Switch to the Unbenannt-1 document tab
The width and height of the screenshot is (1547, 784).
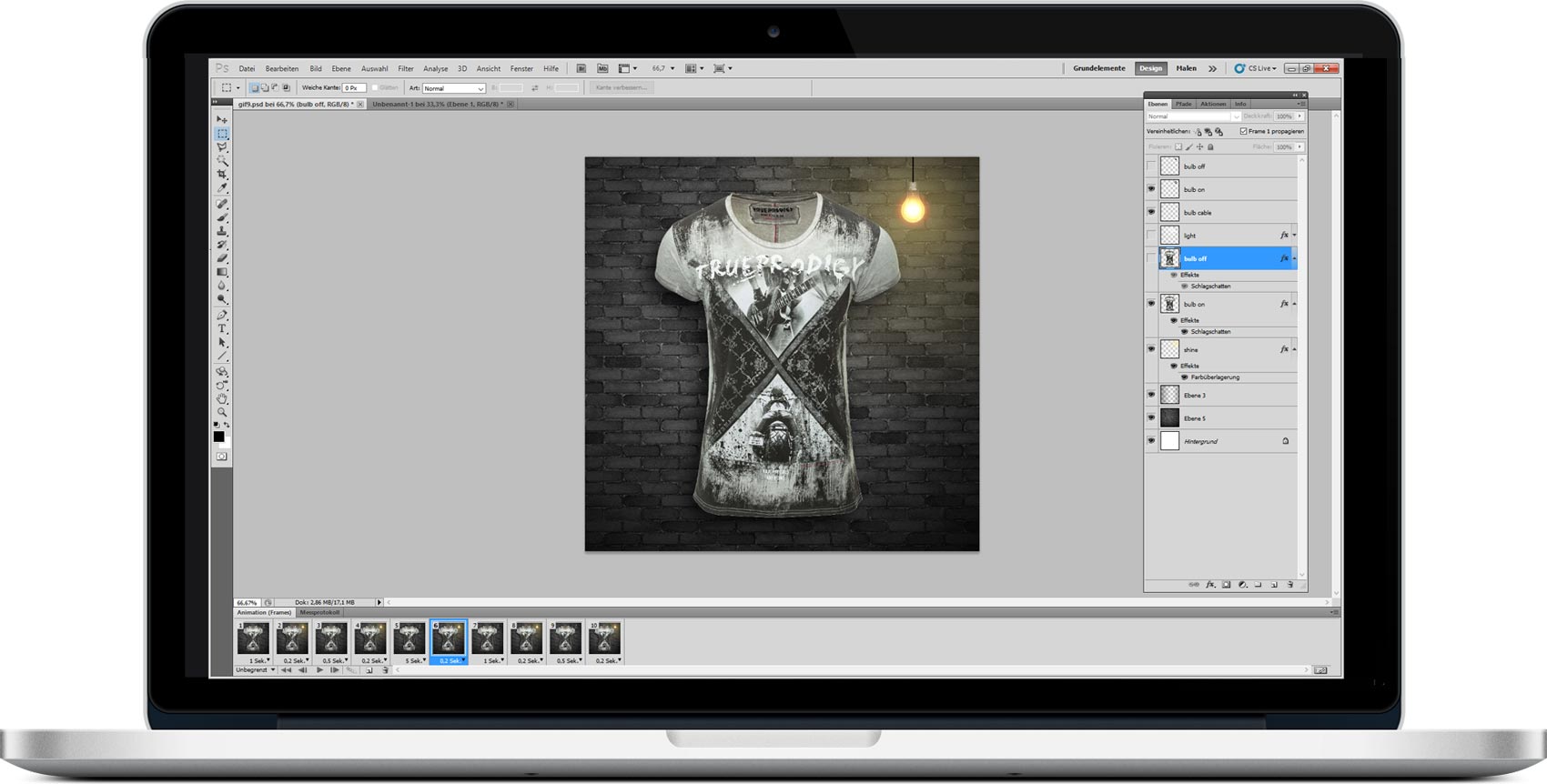(x=436, y=105)
